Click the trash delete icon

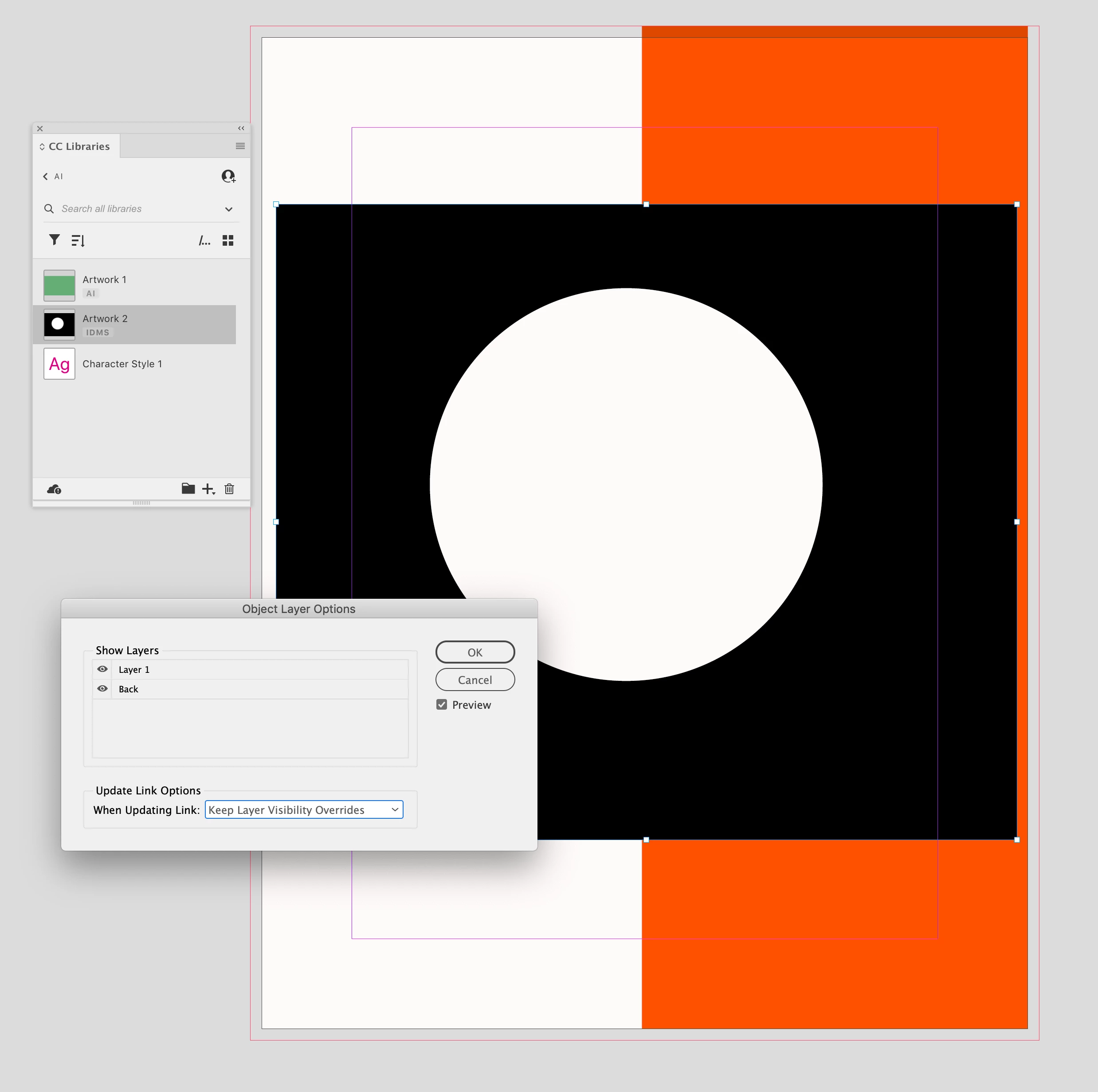click(229, 489)
